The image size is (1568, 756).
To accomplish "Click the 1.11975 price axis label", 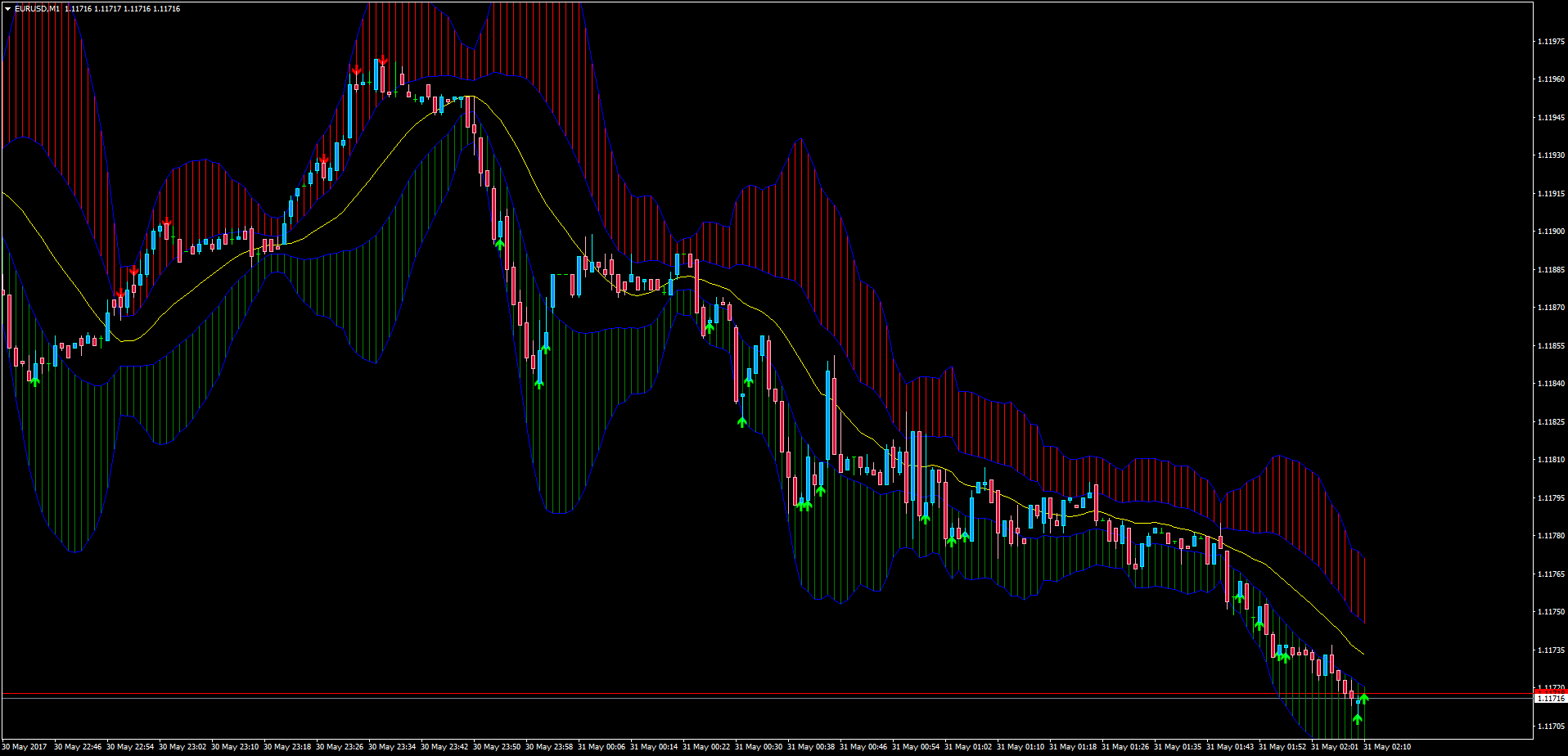I will [1552, 41].
